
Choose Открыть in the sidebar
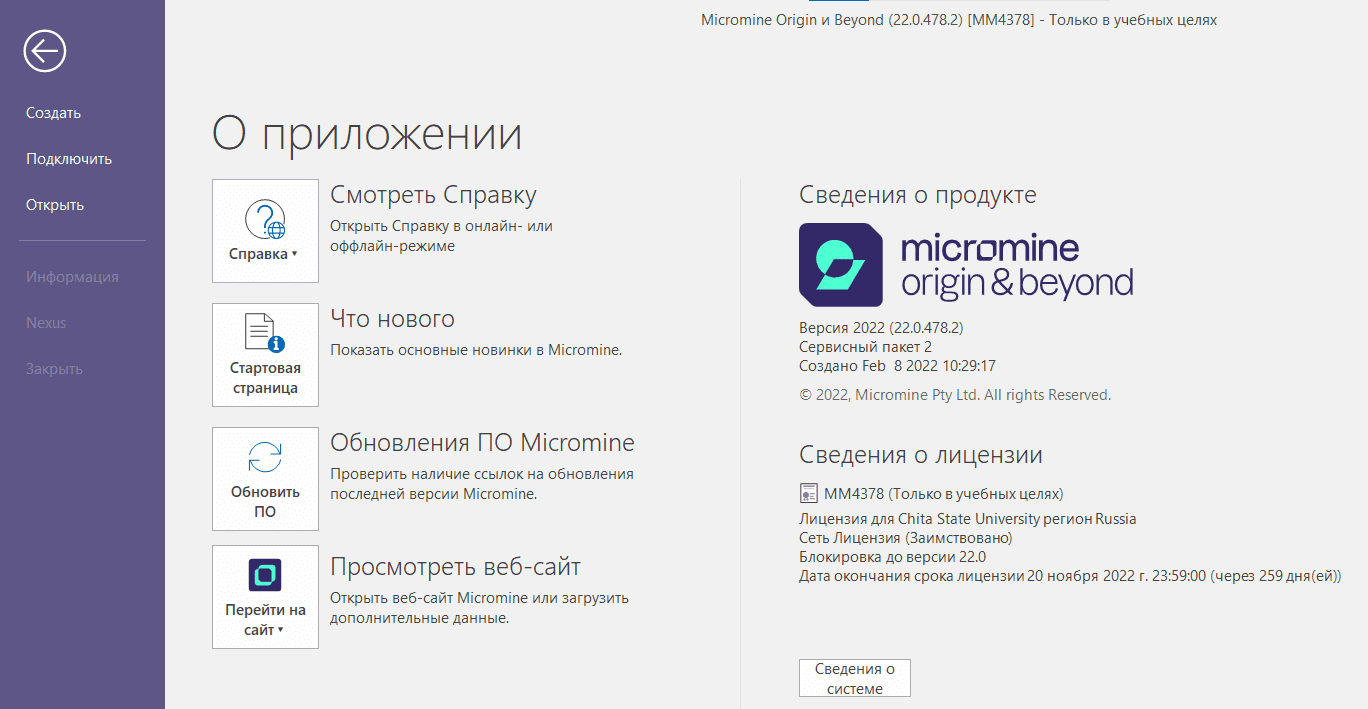click(x=55, y=205)
